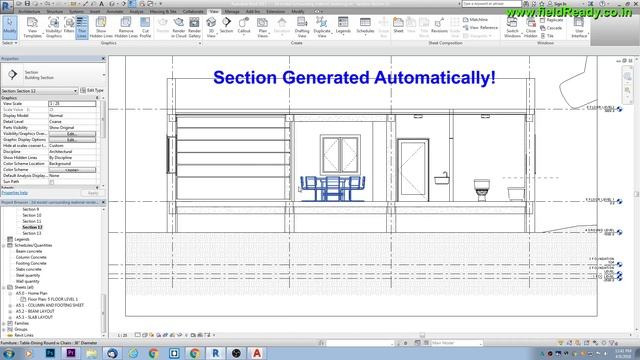The width and height of the screenshot is (640, 360).
Task: Open the Legends tool
Action: [343, 25]
